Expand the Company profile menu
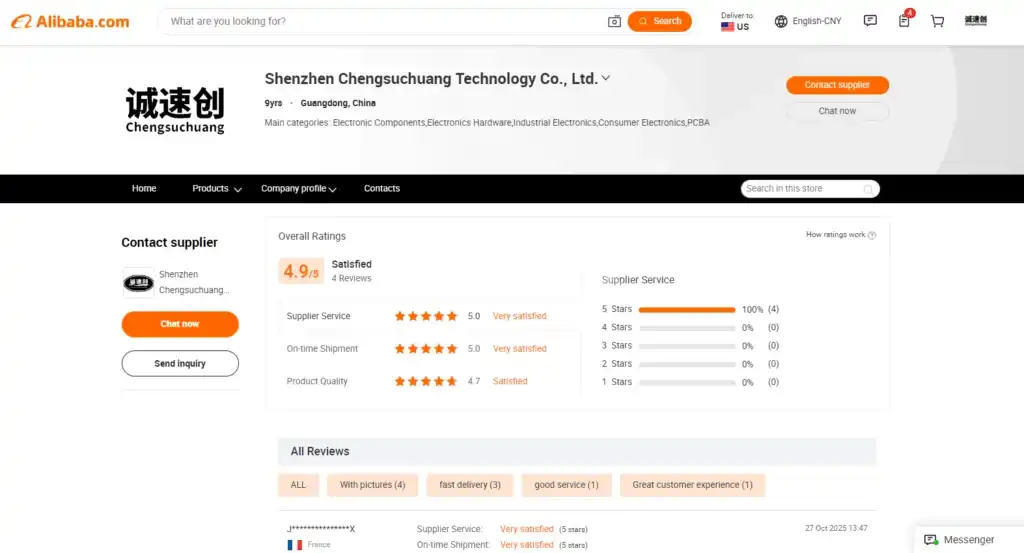Viewport: 1024px width, 553px height. [x=298, y=189]
